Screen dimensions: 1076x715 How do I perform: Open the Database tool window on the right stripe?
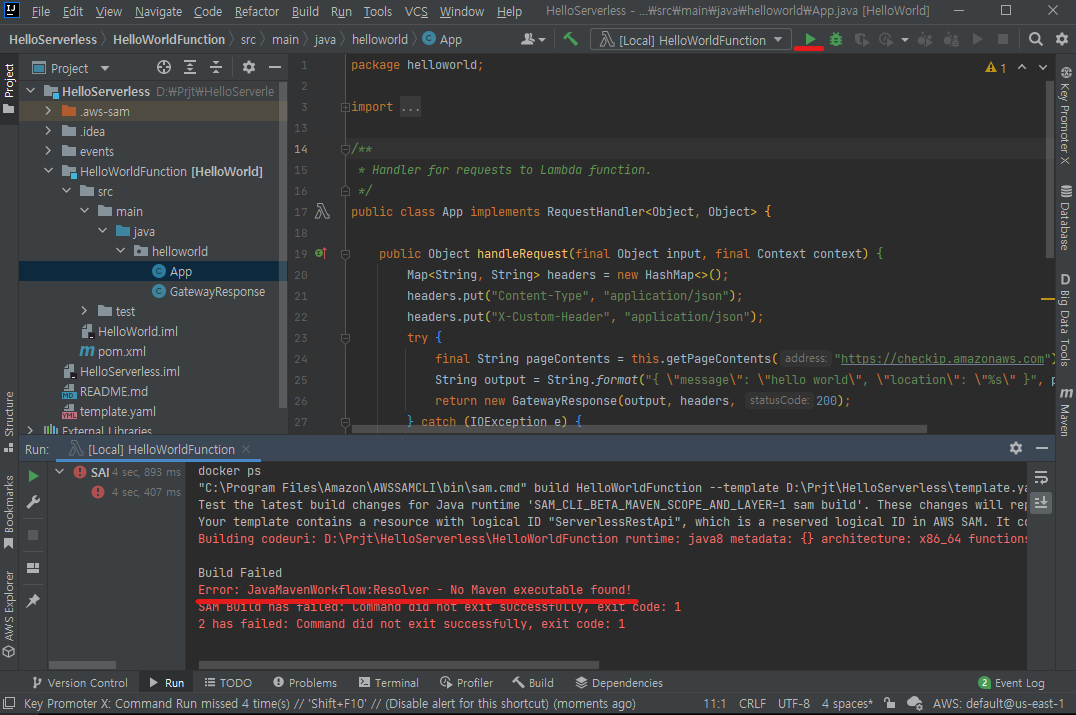[1065, 218]
